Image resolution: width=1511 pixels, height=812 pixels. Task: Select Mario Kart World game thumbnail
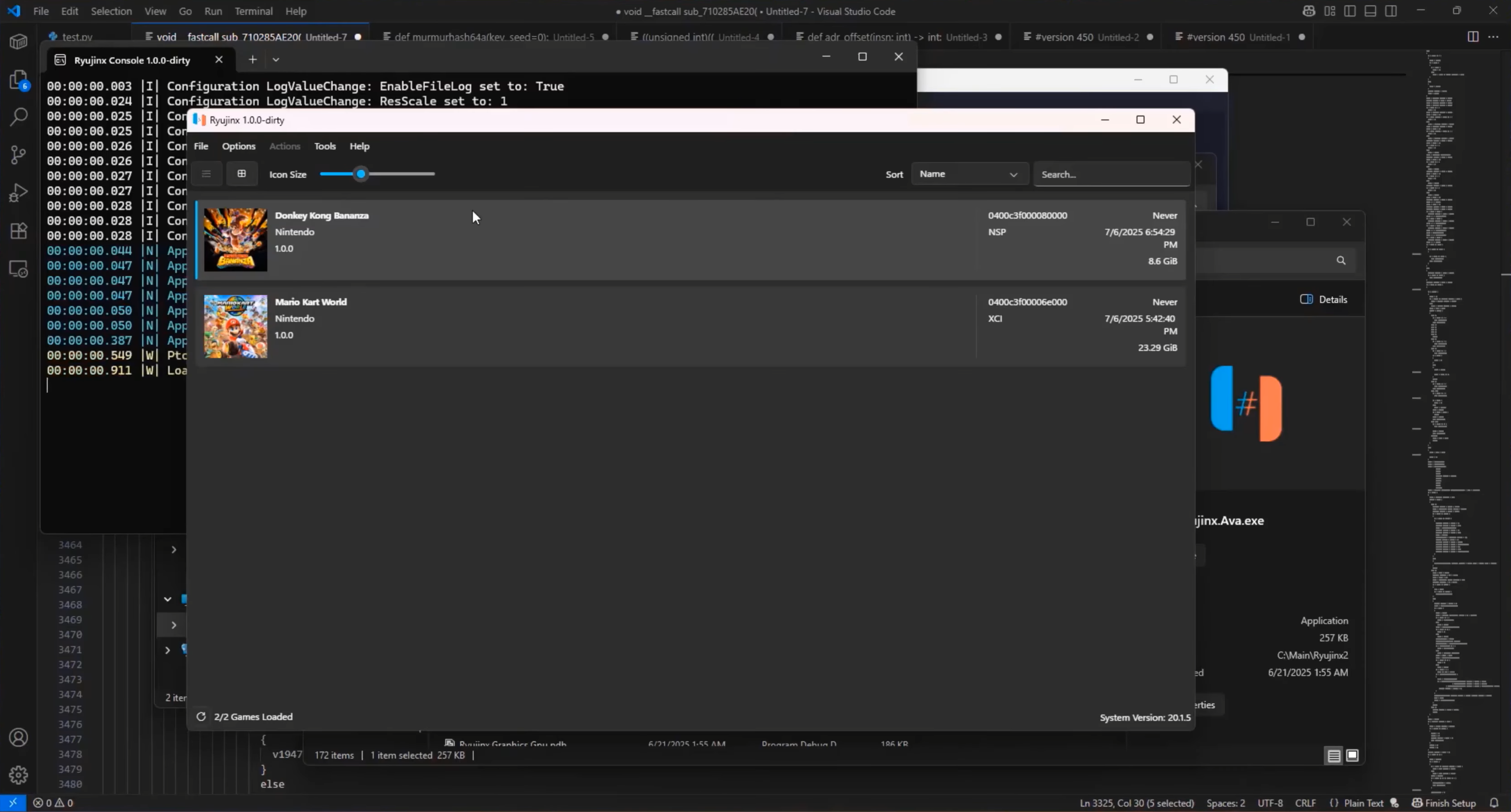coord(235,327)
